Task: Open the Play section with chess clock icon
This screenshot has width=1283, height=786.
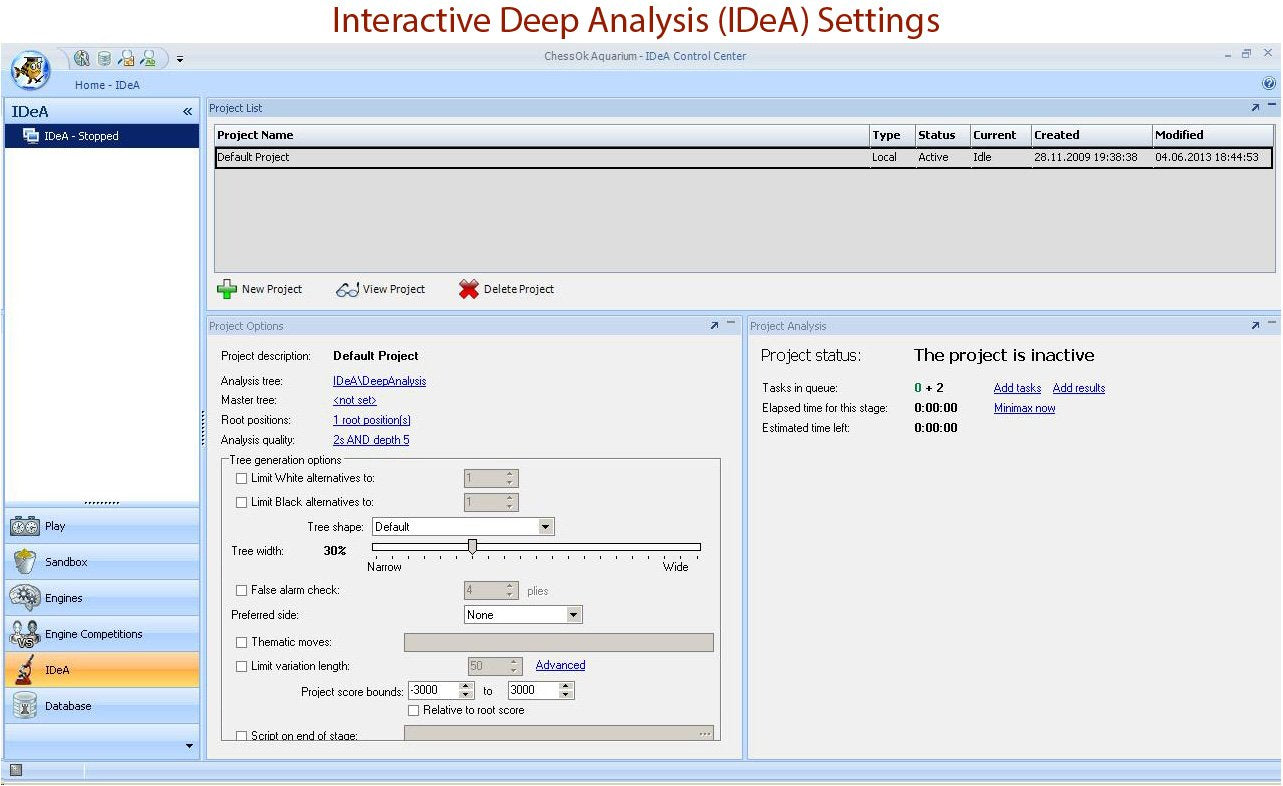Action: tap(25, 526)
